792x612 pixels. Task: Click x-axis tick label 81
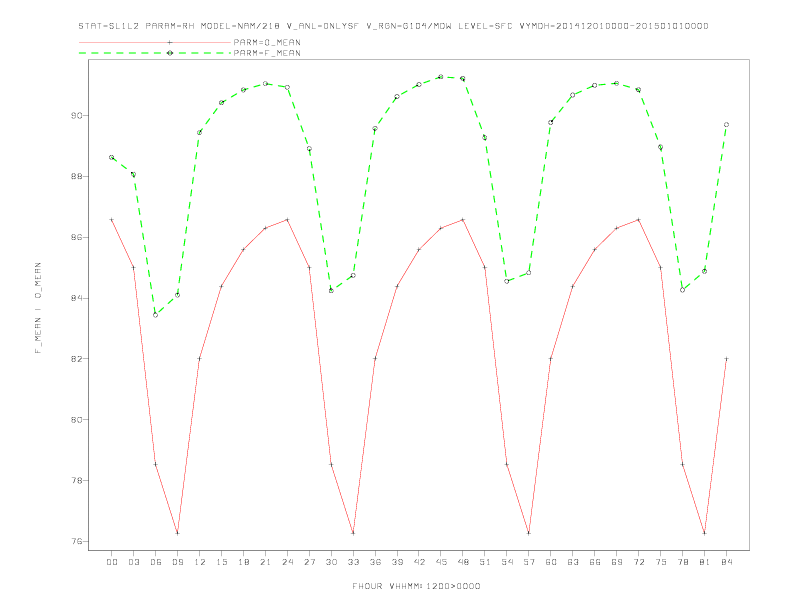705,562
